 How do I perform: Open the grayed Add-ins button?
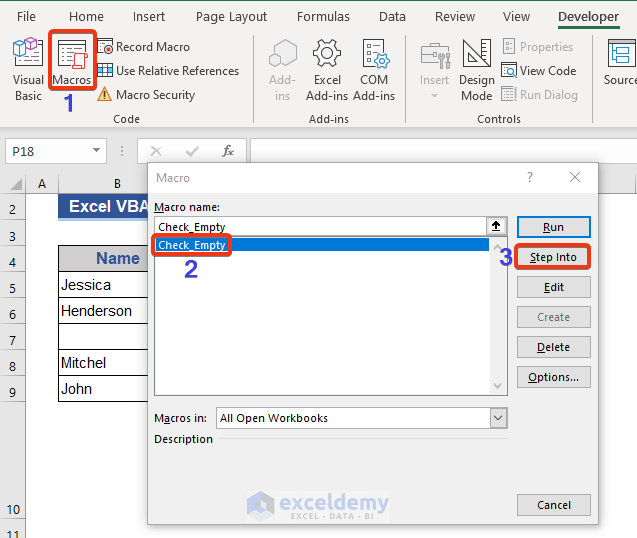(x=282, y=69)
